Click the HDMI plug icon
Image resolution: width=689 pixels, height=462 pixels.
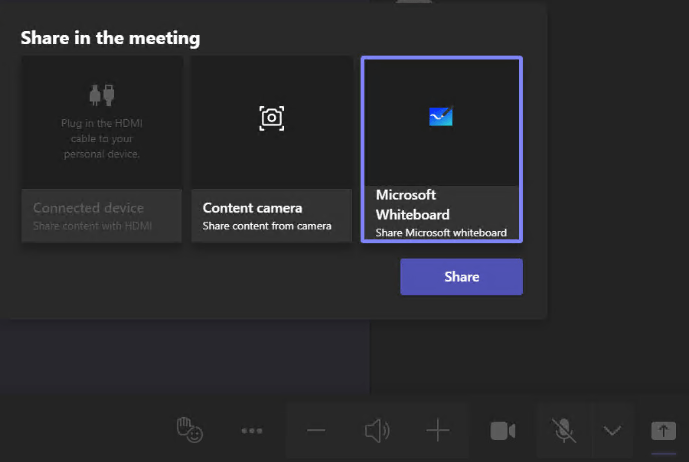[101, 95]
